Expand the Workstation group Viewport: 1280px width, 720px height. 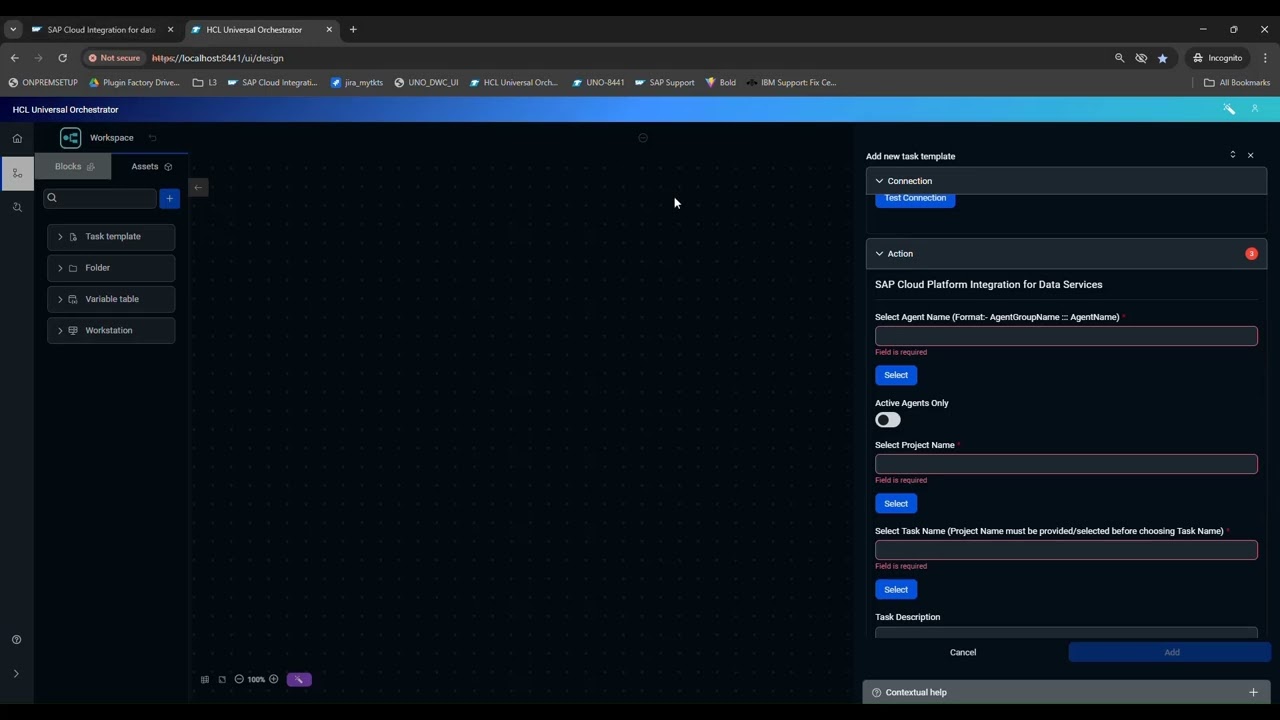coord(111,330)
